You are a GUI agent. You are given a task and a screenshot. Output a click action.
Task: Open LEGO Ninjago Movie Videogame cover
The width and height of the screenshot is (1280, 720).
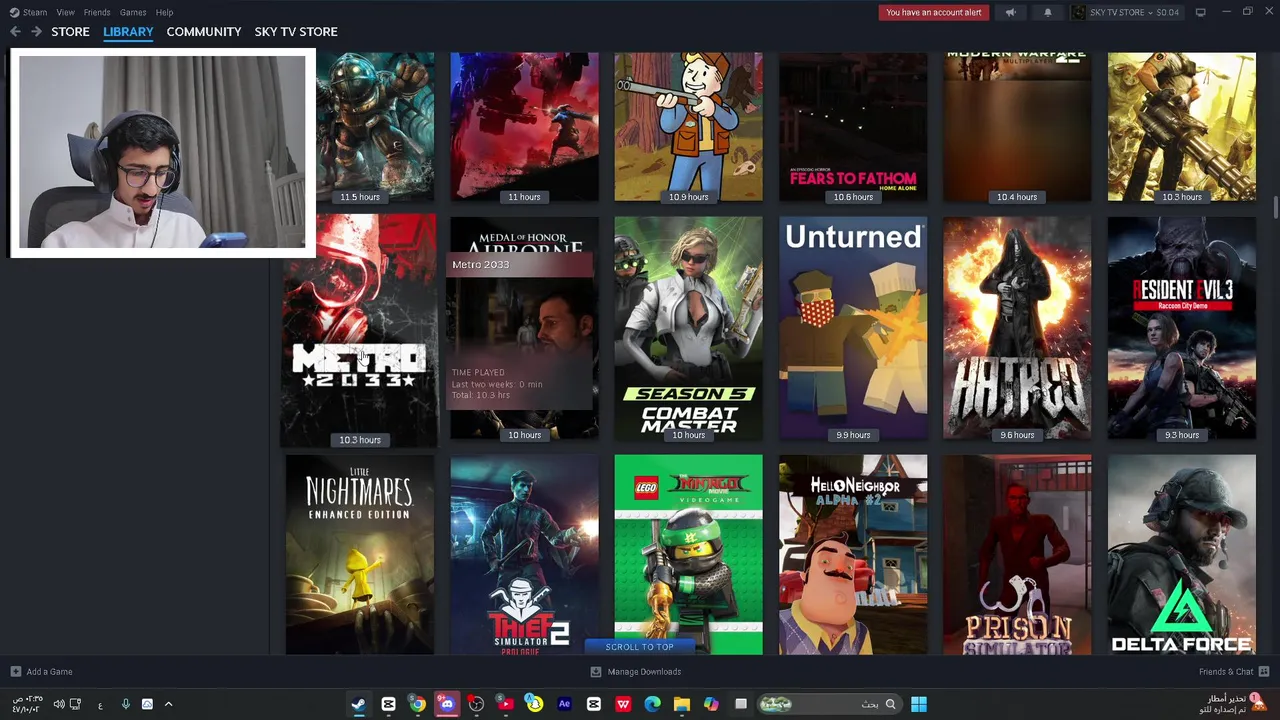pos(688,555)
